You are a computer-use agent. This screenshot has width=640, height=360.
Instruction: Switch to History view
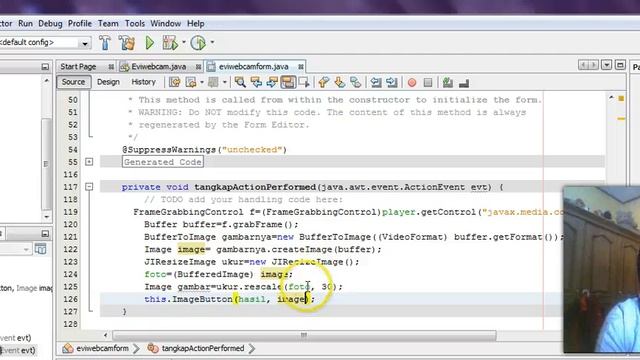coord(143,82)
